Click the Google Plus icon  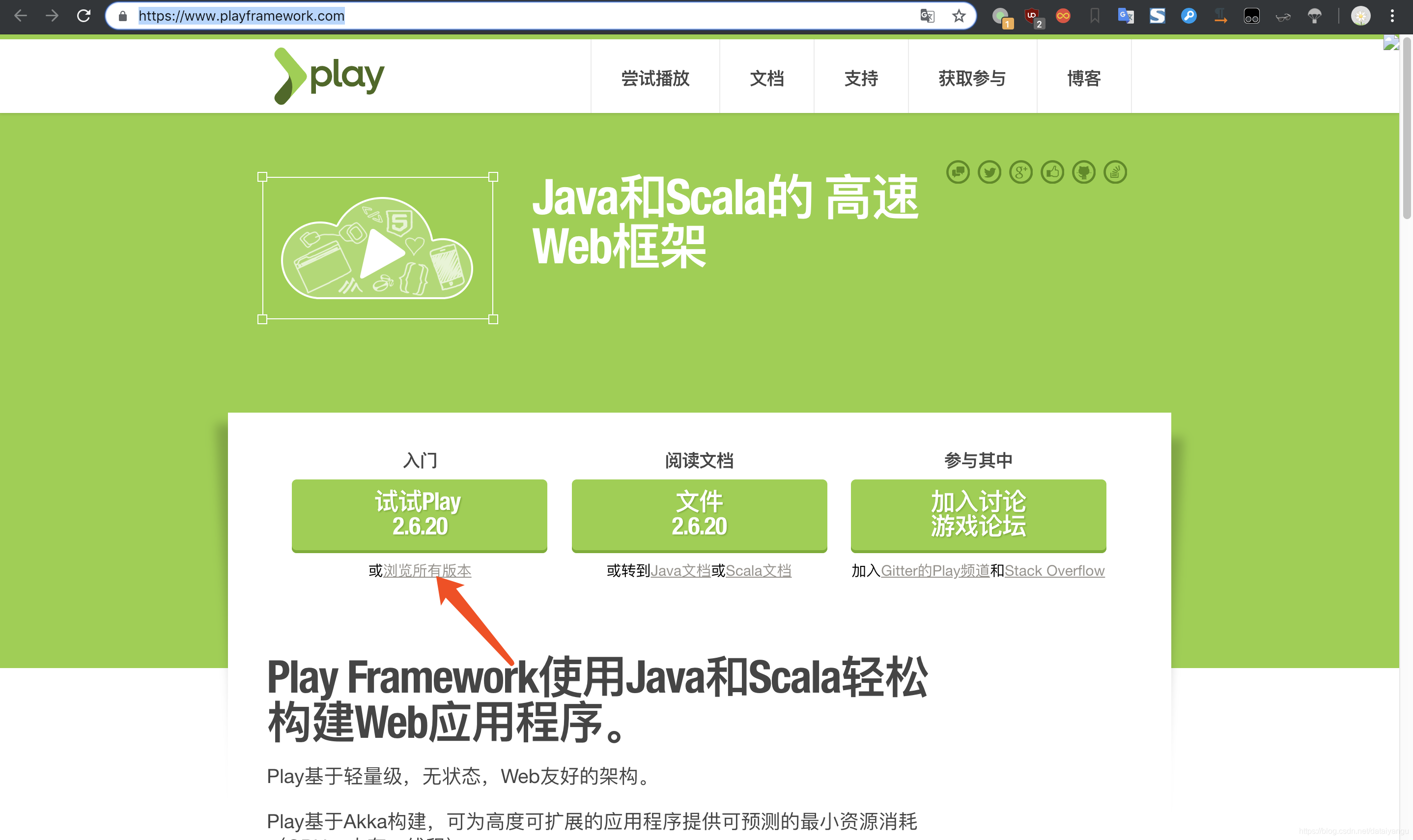[x=1020, y=172]
